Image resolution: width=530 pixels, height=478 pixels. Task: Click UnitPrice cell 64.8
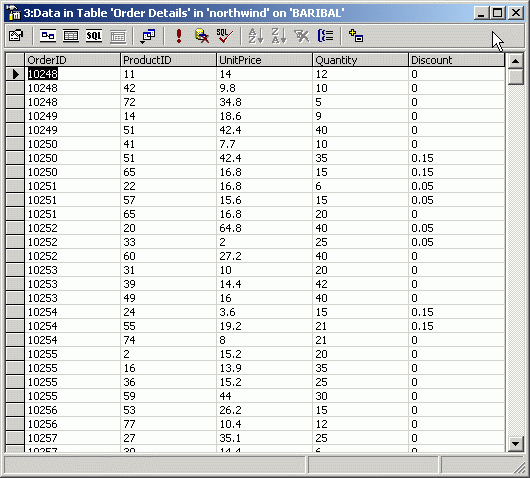pyautogui.click(x=264, y=228)
